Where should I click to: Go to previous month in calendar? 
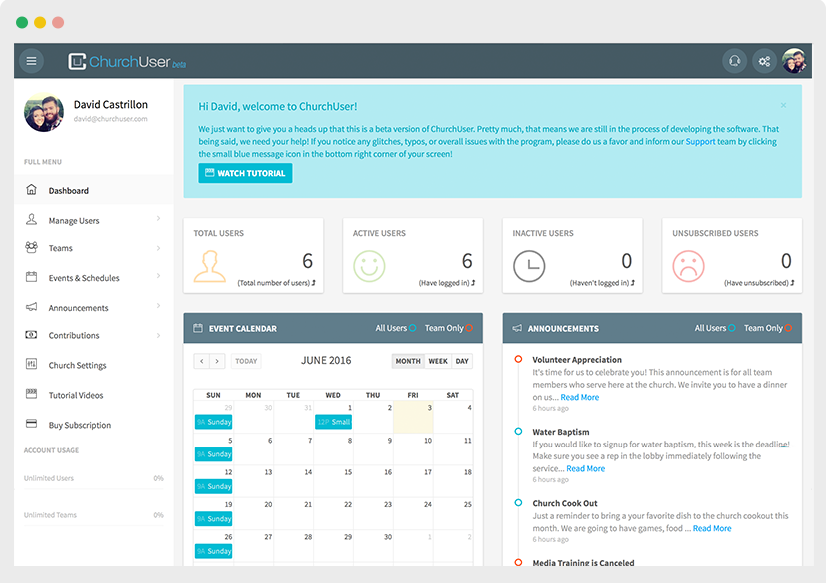point(201,361)
